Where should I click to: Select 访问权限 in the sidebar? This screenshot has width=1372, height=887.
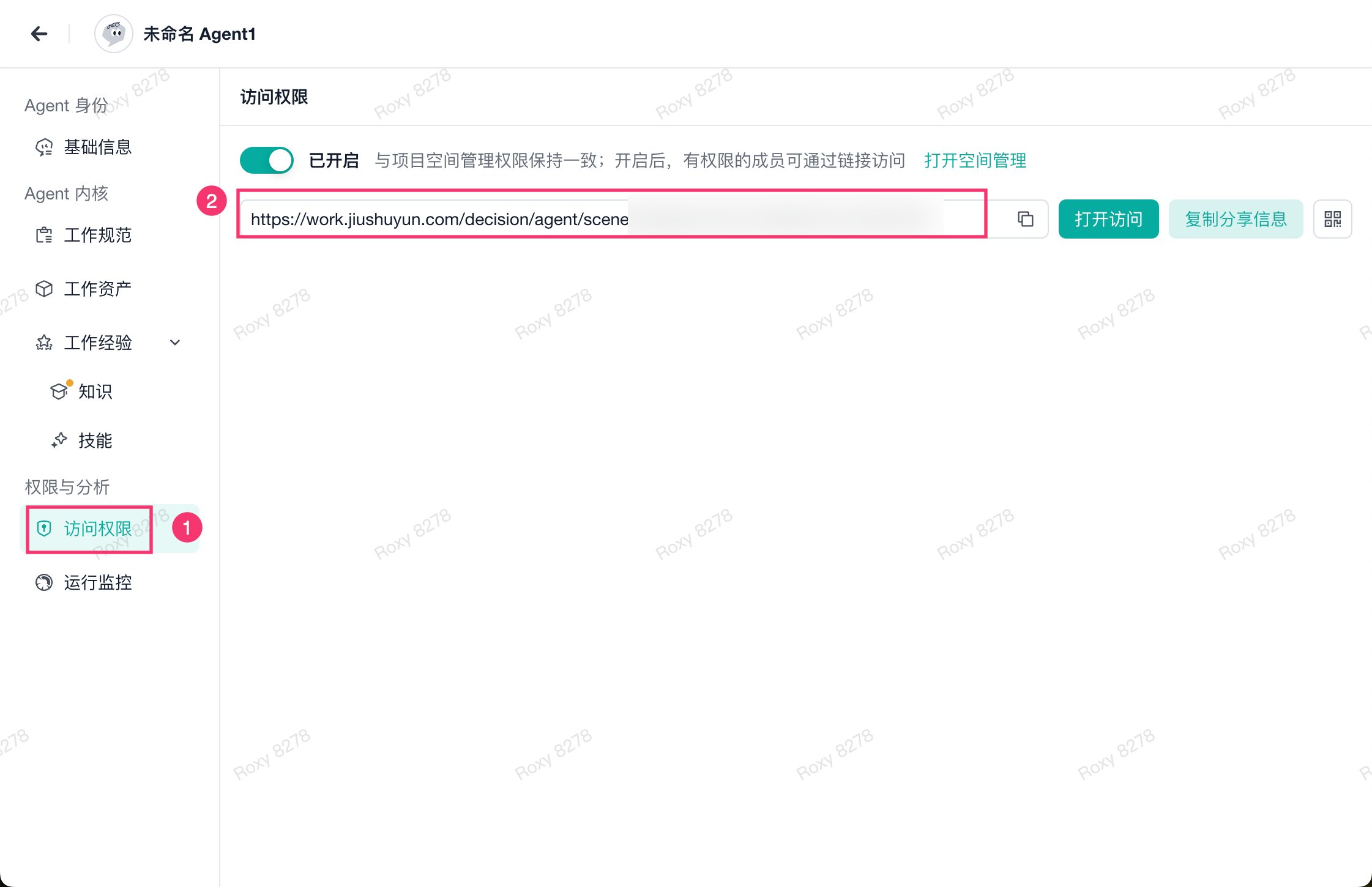(x=110, y=529)
